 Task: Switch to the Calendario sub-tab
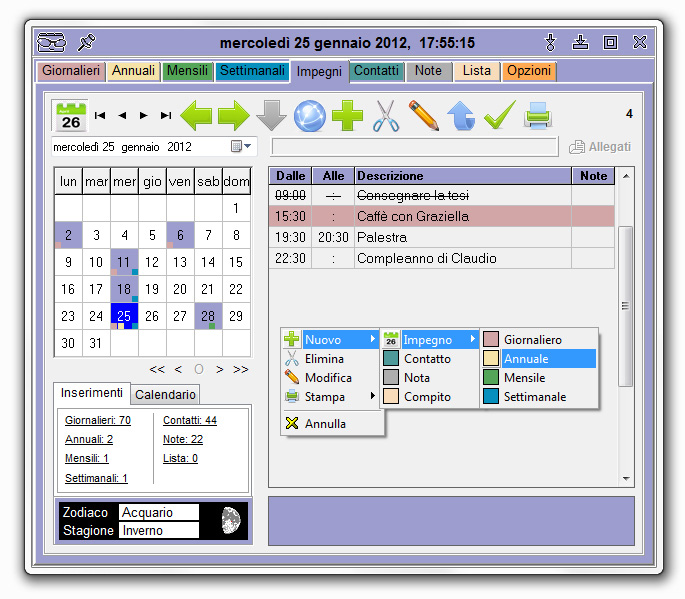coord(165,395)
